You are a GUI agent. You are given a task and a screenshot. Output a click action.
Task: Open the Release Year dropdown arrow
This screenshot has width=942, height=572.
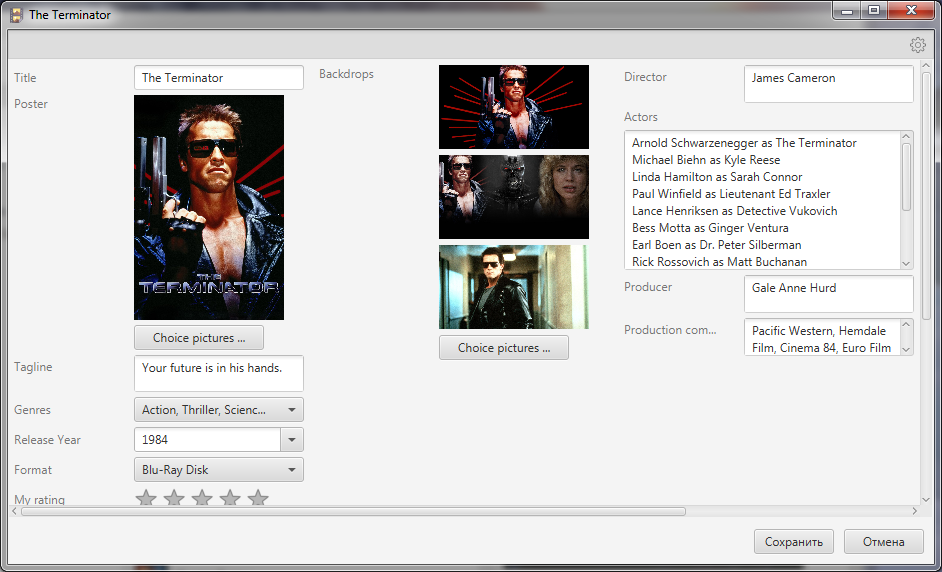click(292, 440)
